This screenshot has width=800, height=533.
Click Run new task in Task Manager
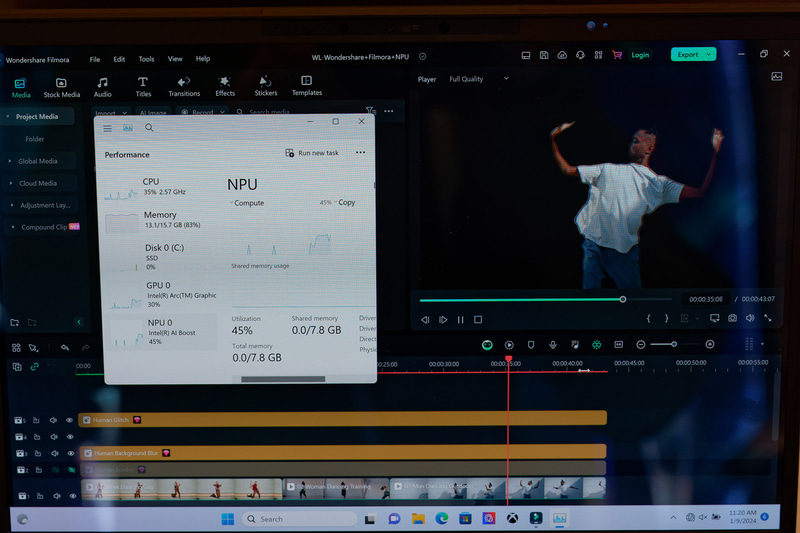coord(312,153)
